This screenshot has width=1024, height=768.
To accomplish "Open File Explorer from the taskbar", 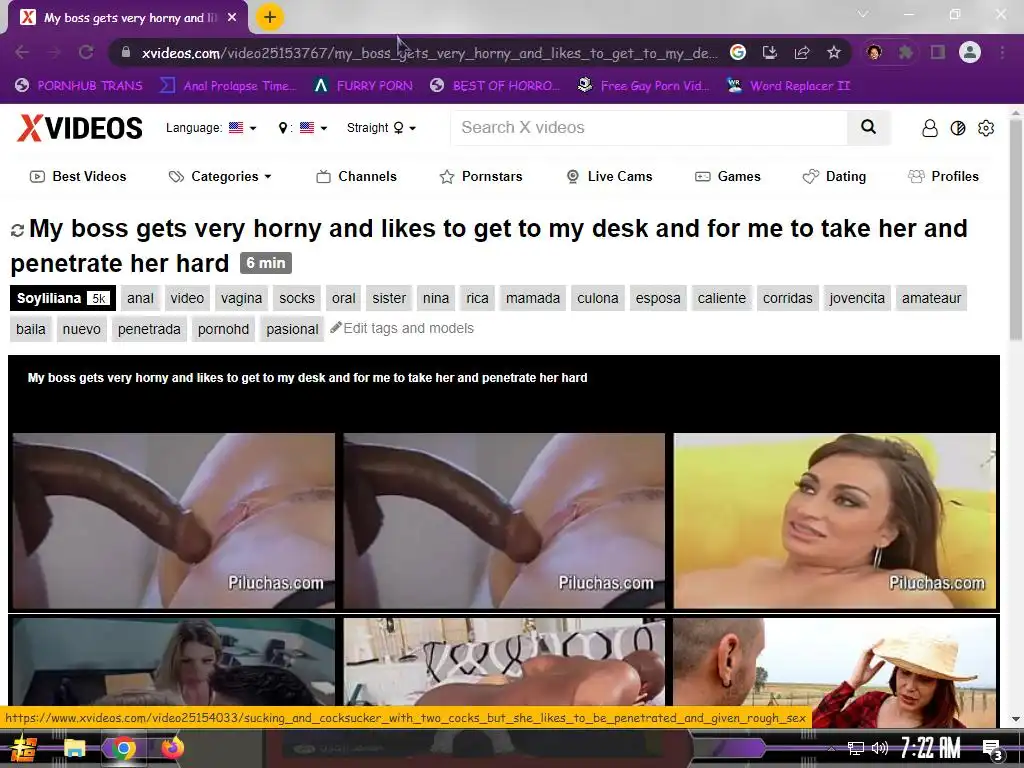I will pyautogui.click(x=74, y=748).
